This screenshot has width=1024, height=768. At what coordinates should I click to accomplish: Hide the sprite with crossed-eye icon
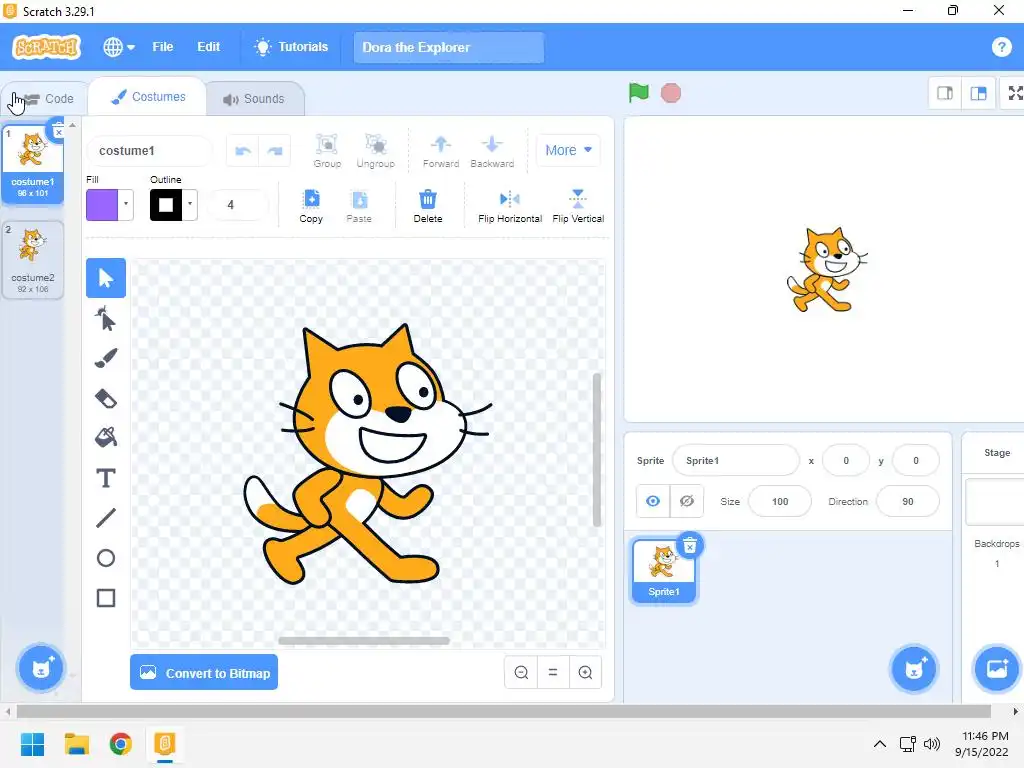(x=686, y=501)
